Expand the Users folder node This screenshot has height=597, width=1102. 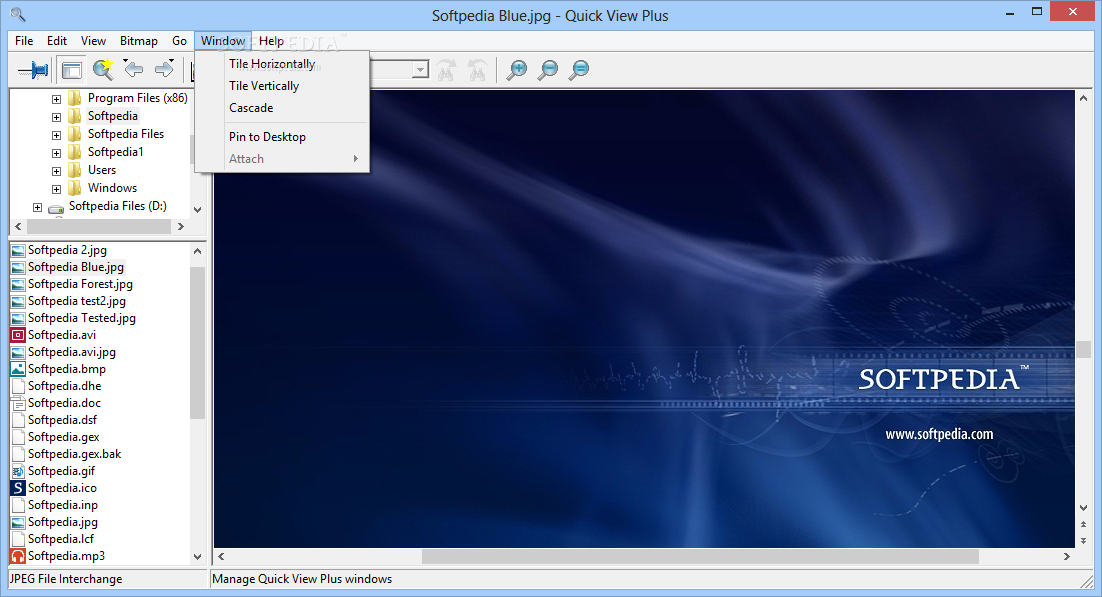point(56,171)
